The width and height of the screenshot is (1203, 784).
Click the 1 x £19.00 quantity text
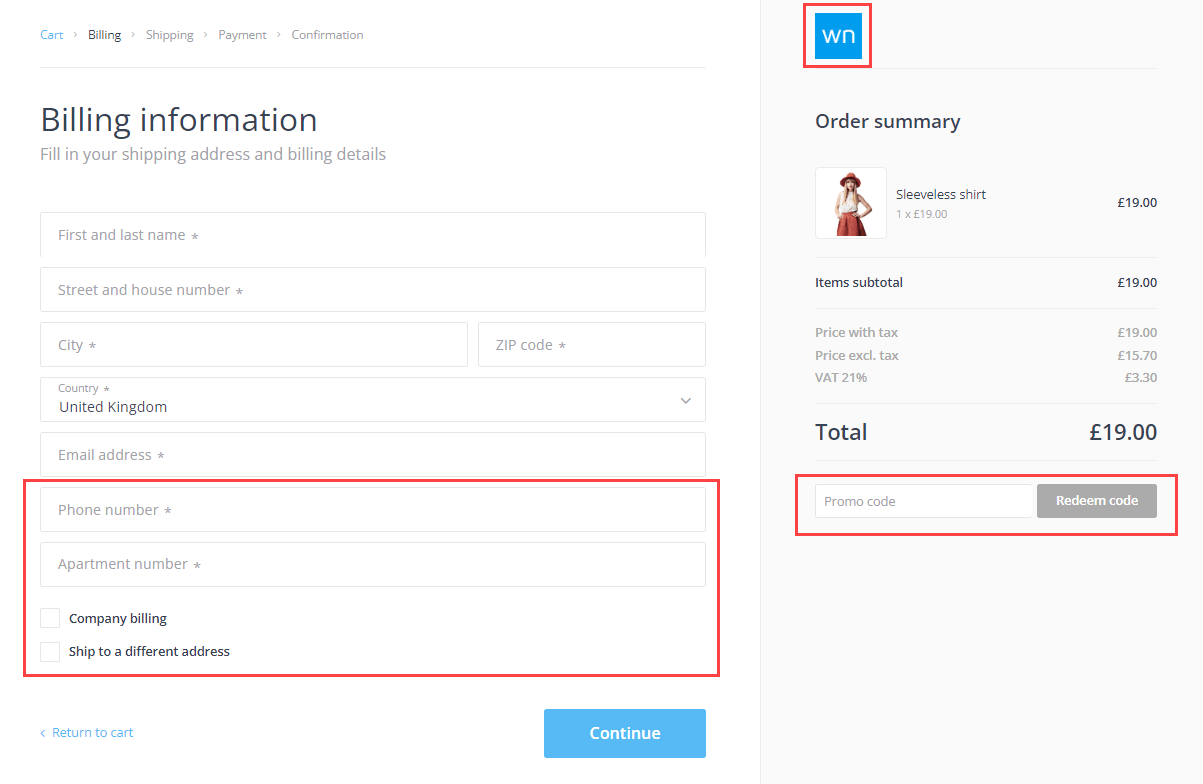coord(922,214)
